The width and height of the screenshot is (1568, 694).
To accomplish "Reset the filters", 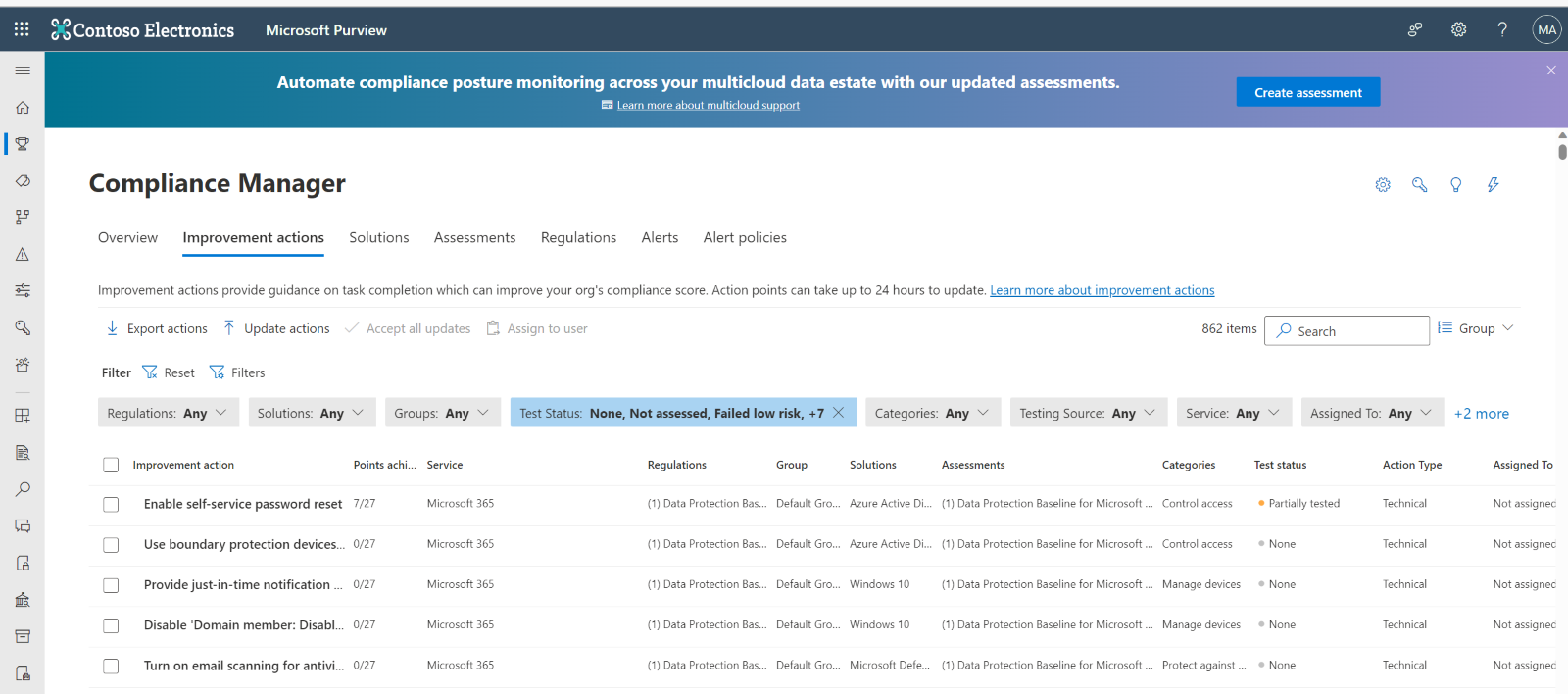I will point(169,372).
